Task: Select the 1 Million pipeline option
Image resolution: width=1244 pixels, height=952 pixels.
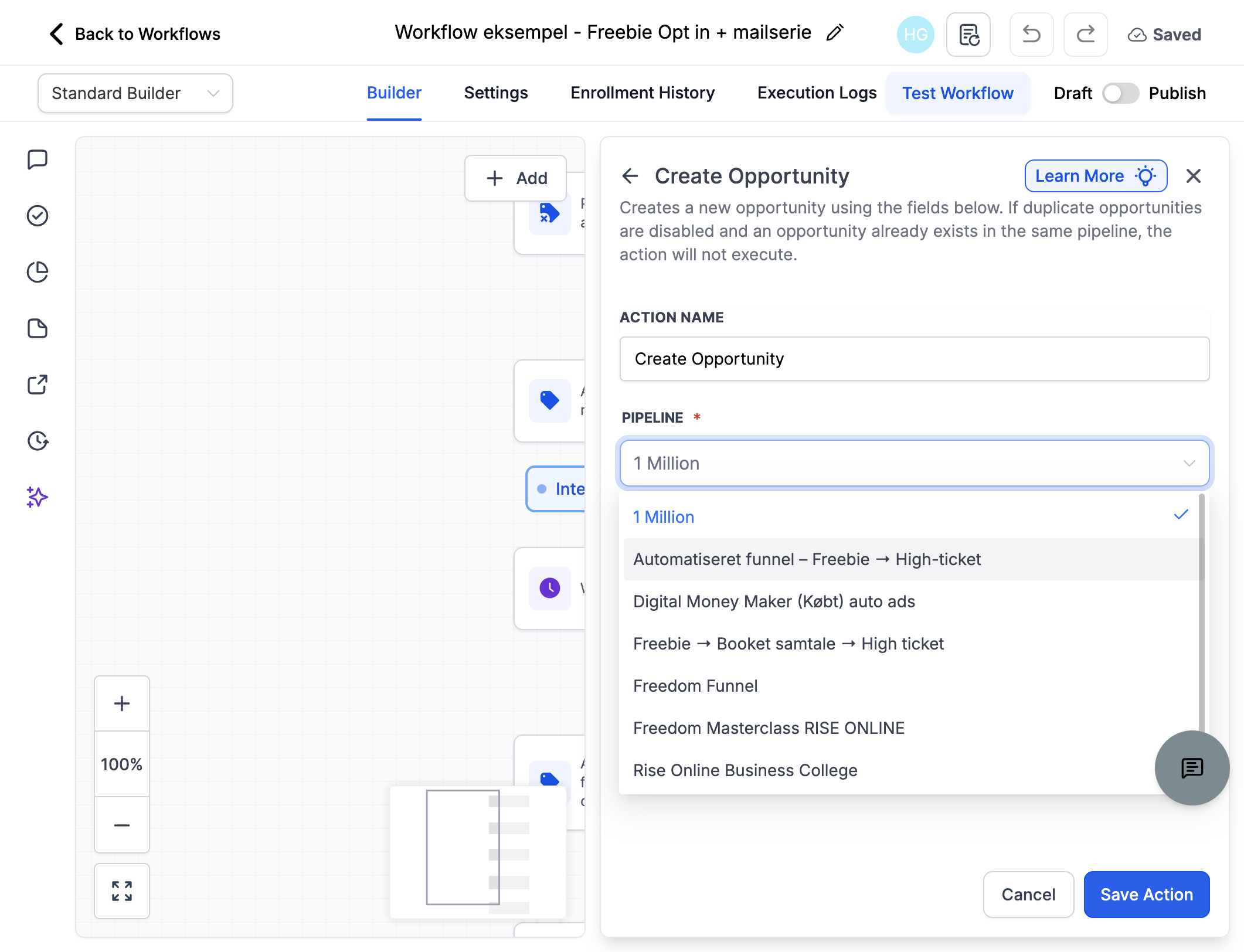Action: (912, 517)
